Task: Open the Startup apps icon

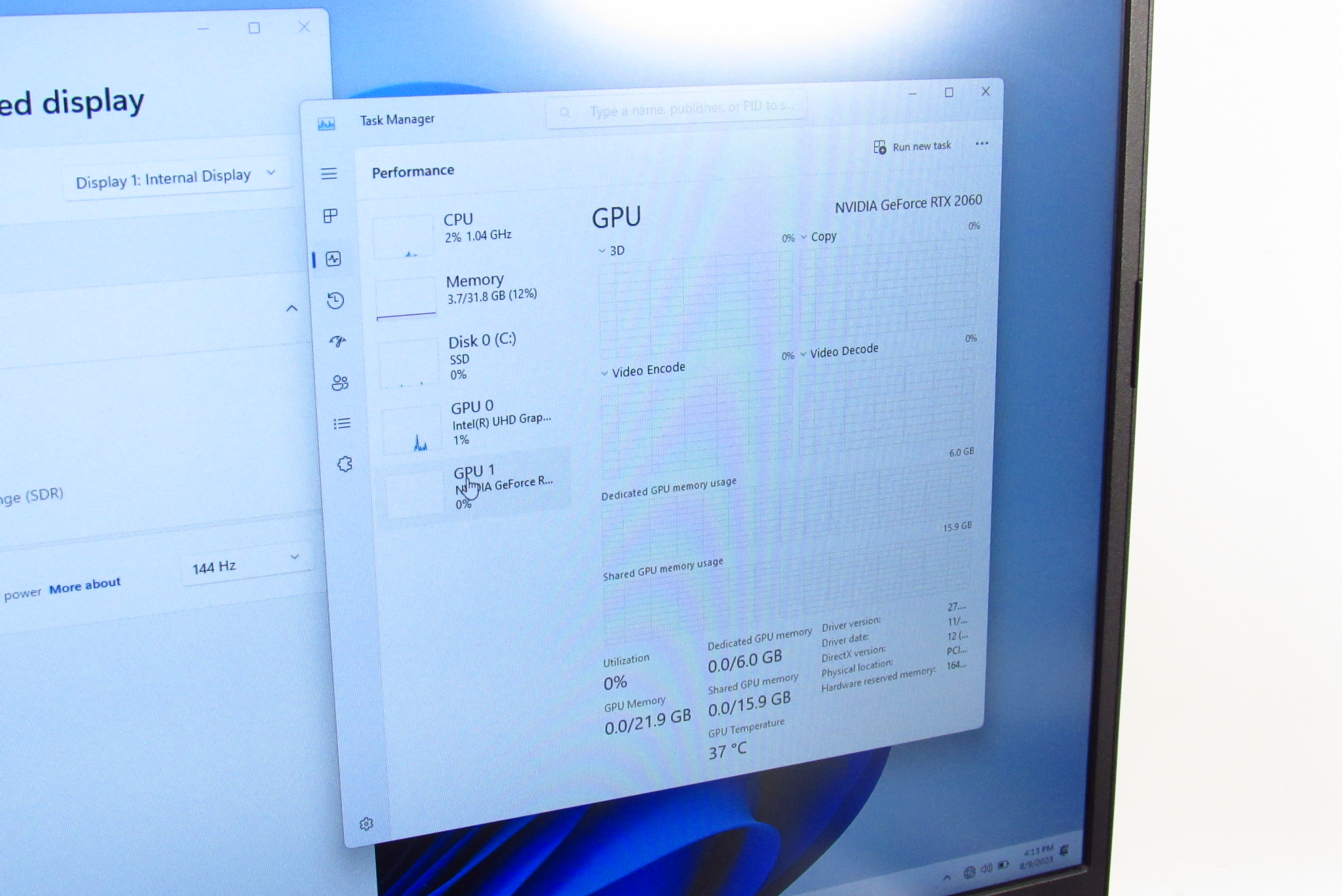Action: [337, 341]
